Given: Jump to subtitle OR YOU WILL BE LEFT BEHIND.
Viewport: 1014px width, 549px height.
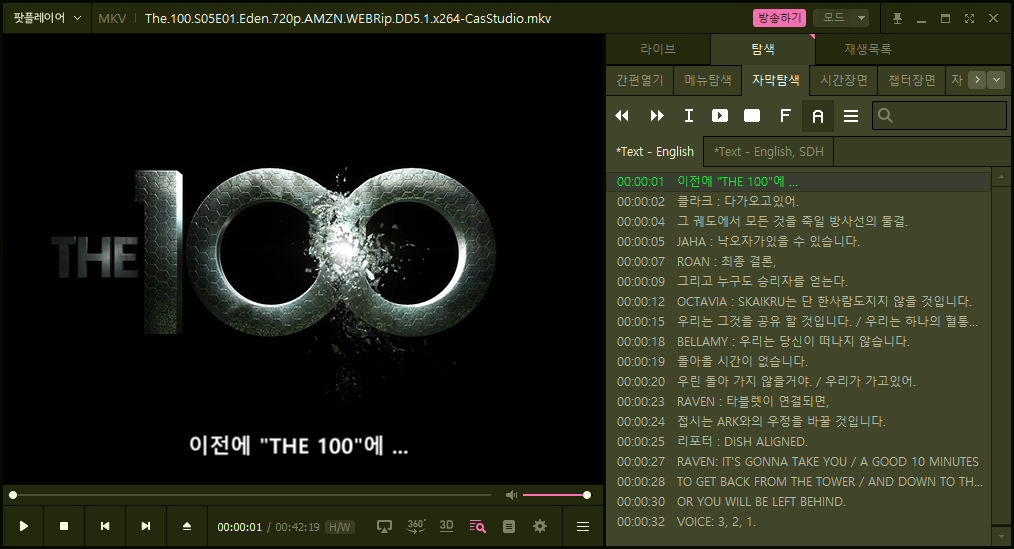Looking at the screenshot, I should click(799, 502).
